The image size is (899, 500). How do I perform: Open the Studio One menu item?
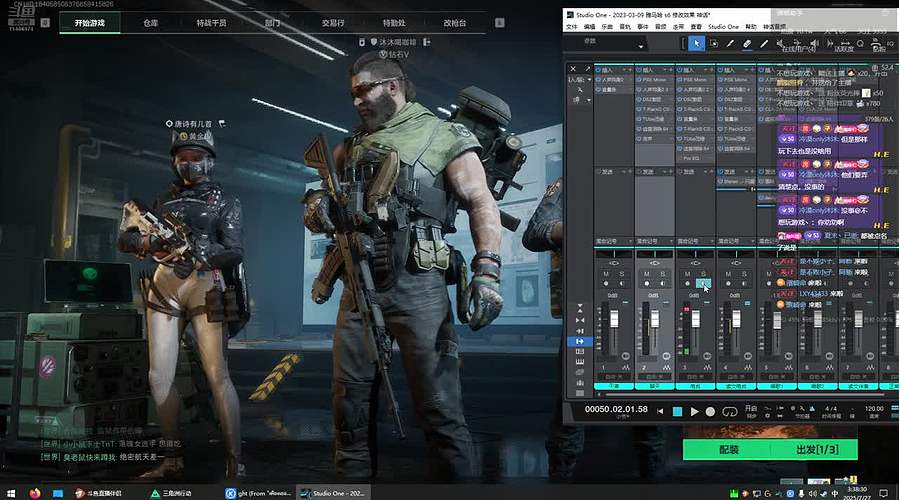coord(724,27)
